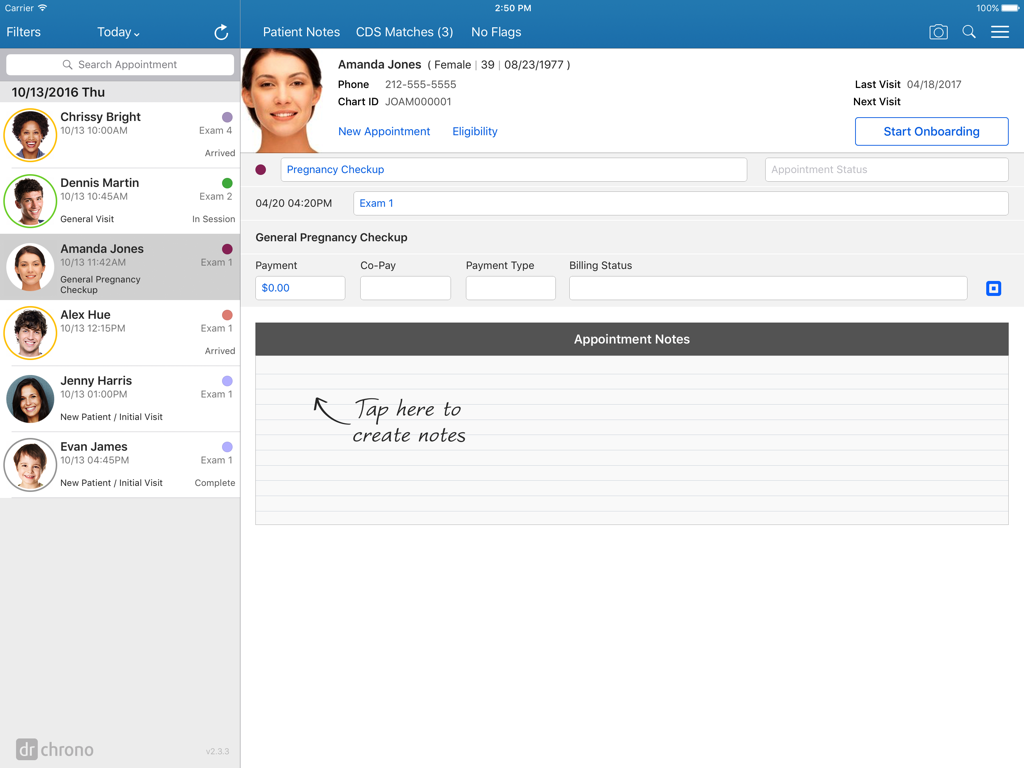The image size is (1024, 768).
Task: Refresh the appointment list
Action: (x=221, y=31)
